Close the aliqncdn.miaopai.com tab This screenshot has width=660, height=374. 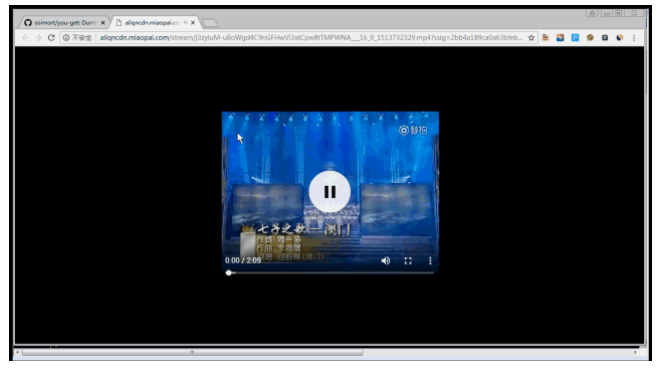pos(193,23)
